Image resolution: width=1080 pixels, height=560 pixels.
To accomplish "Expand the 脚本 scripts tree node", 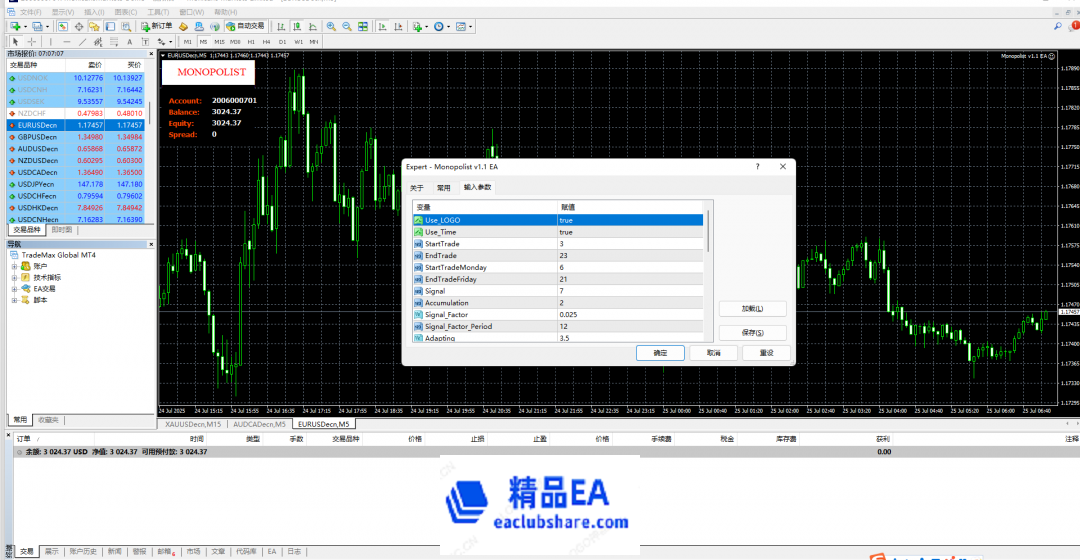I will (x=14, y=300).
